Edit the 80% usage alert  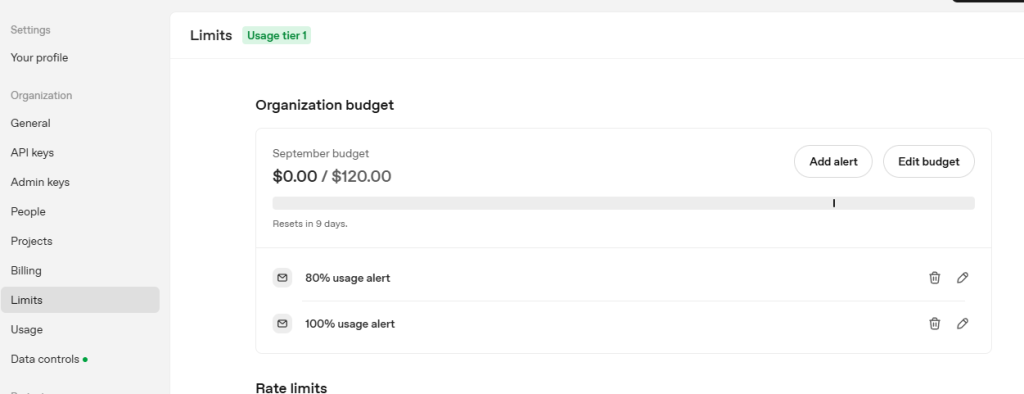962,278
